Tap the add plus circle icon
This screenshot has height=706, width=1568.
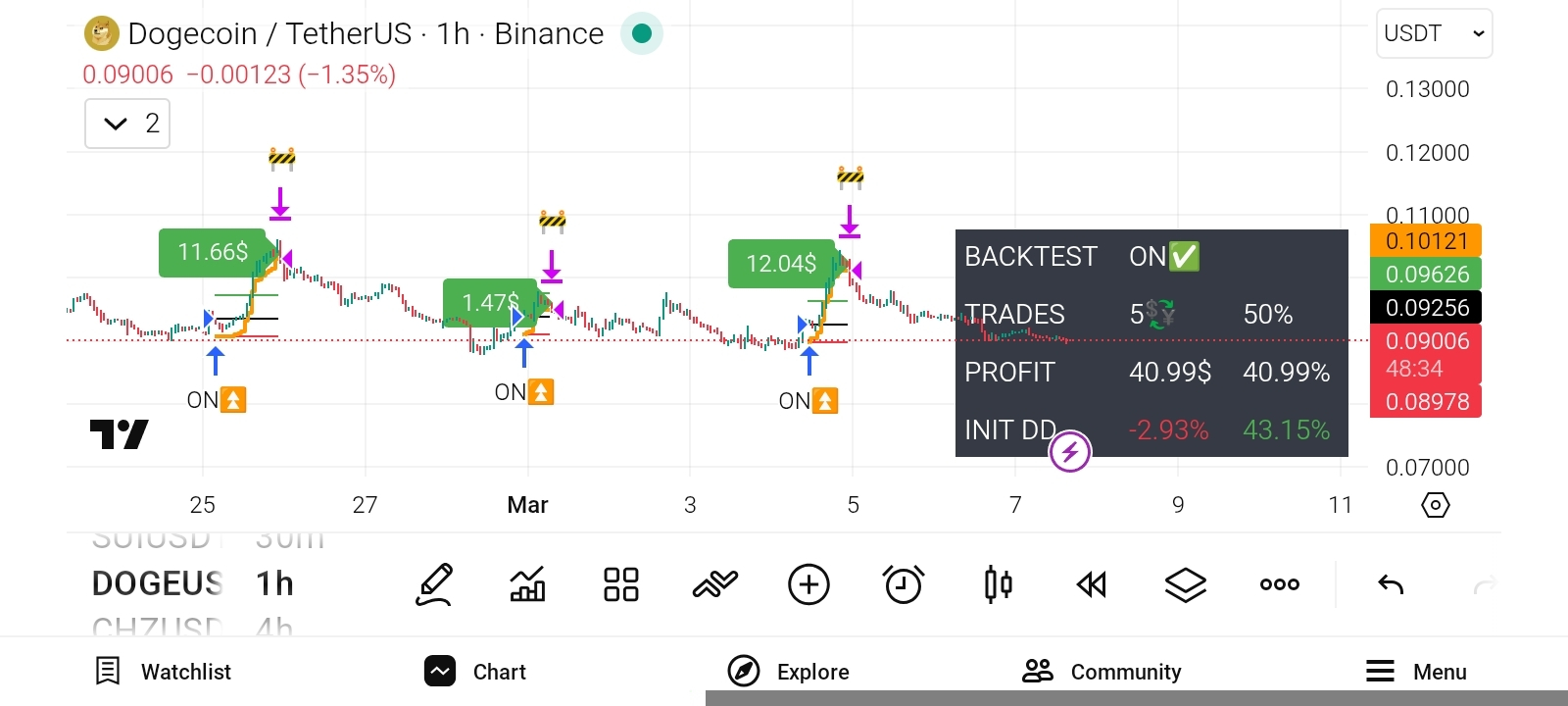point(809,584)
